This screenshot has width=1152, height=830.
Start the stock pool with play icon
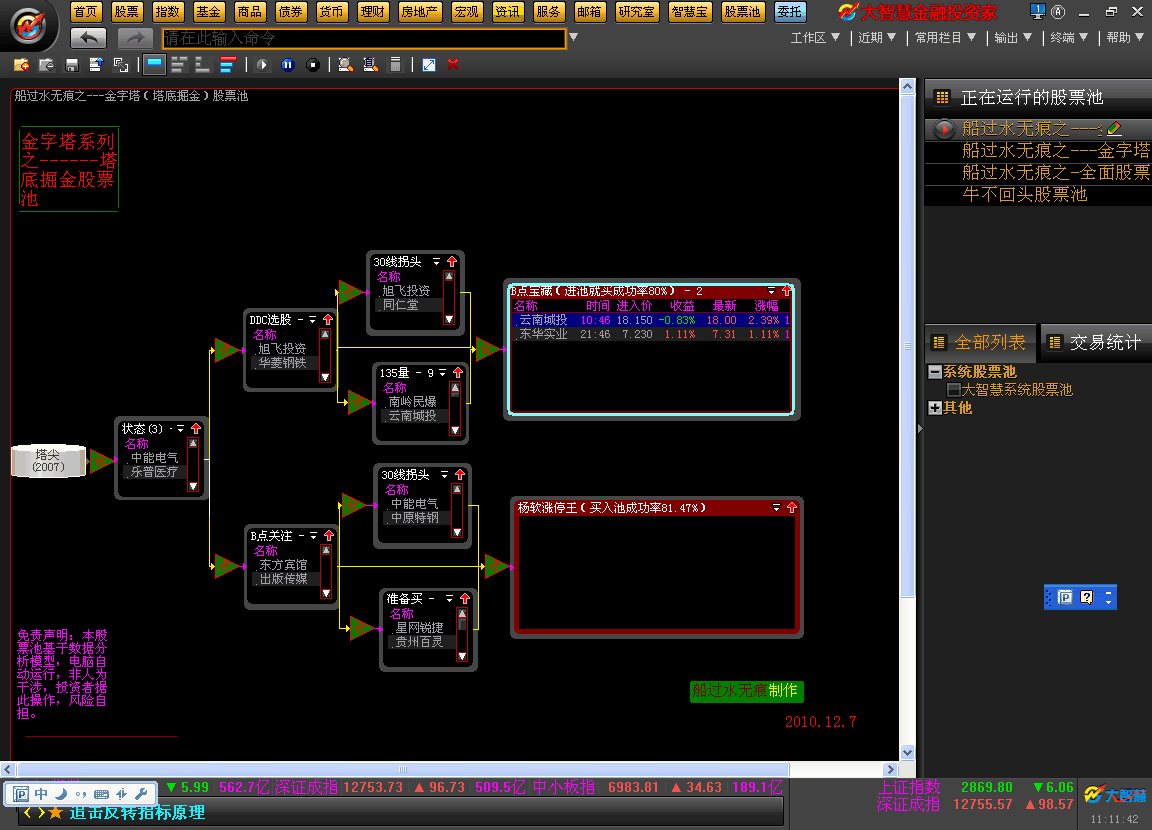pyautogui.click(x=262, y=65)
